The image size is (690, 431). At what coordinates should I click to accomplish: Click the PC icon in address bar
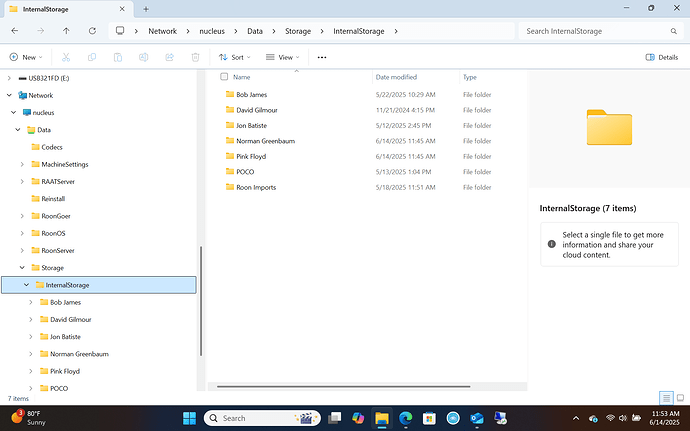pyautogui.click(x=120, y=31)
